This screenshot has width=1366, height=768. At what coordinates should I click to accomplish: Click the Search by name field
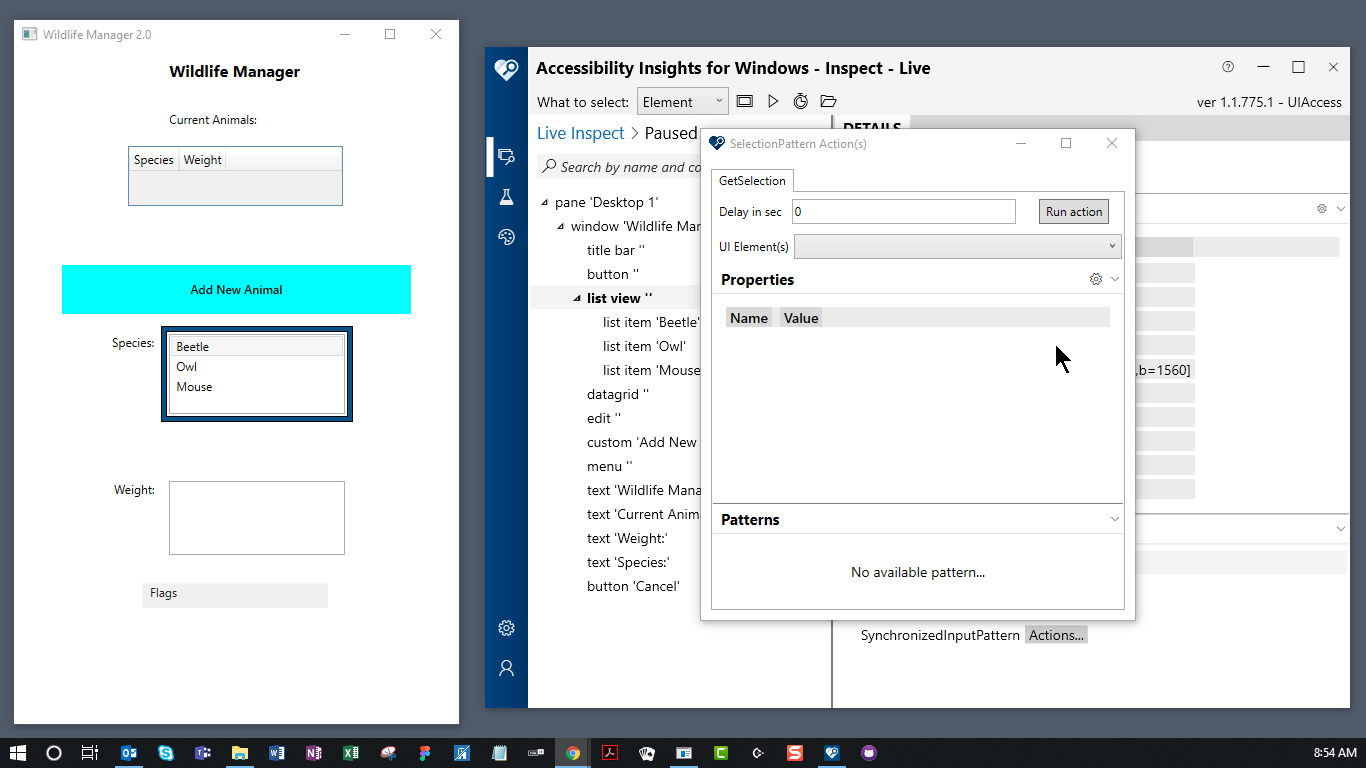[619, 167]
